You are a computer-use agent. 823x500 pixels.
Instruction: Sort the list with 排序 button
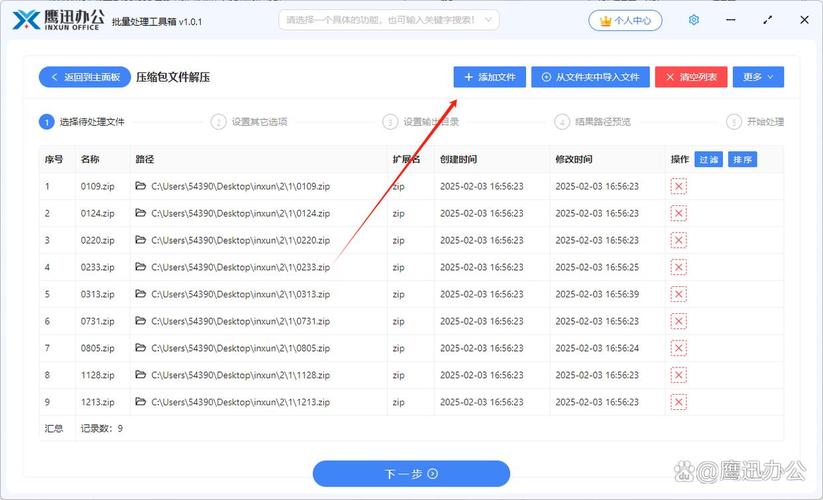pyautogui.click(x=742, y=159)
